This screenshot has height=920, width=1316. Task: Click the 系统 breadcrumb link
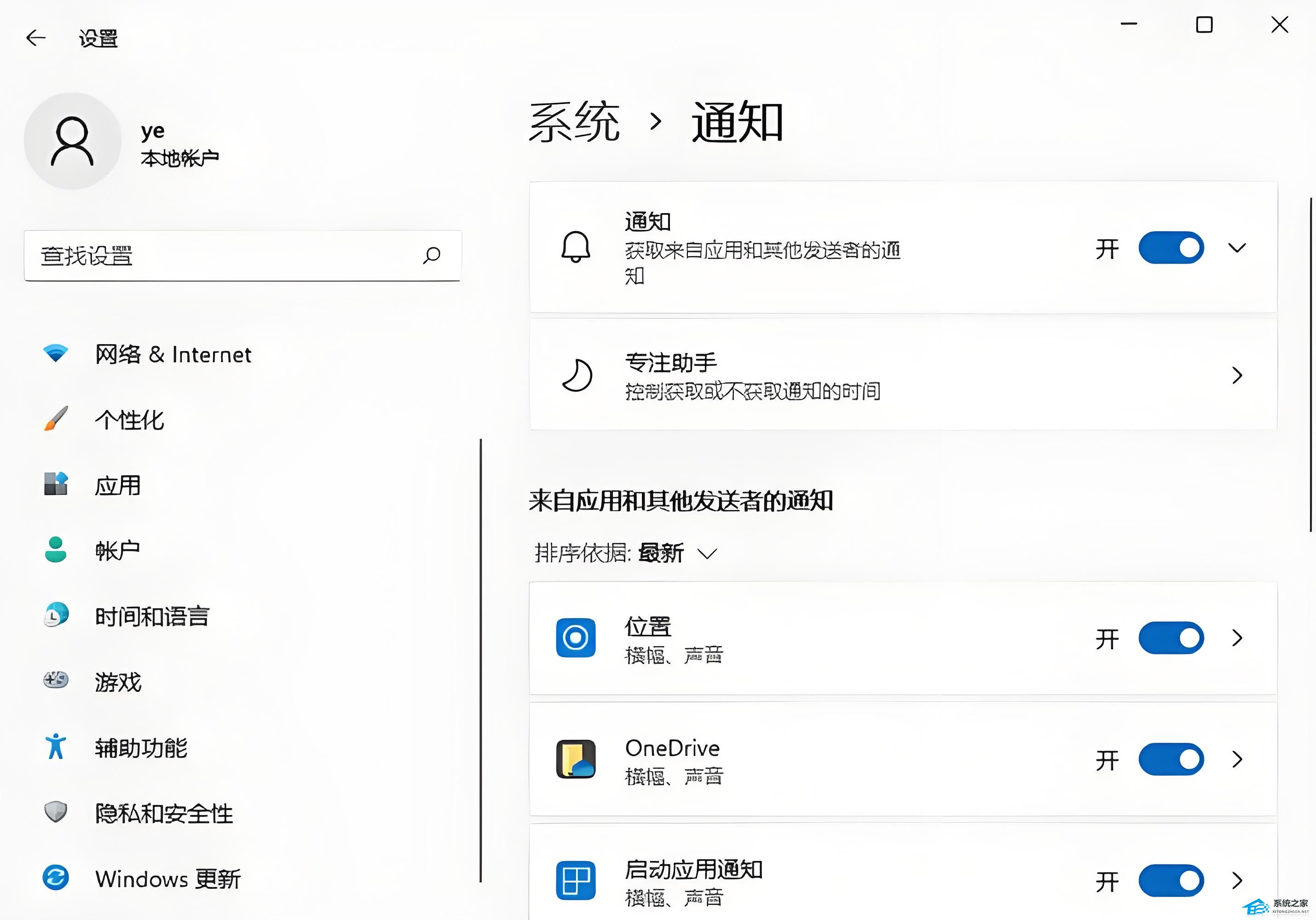coord(574,122)
